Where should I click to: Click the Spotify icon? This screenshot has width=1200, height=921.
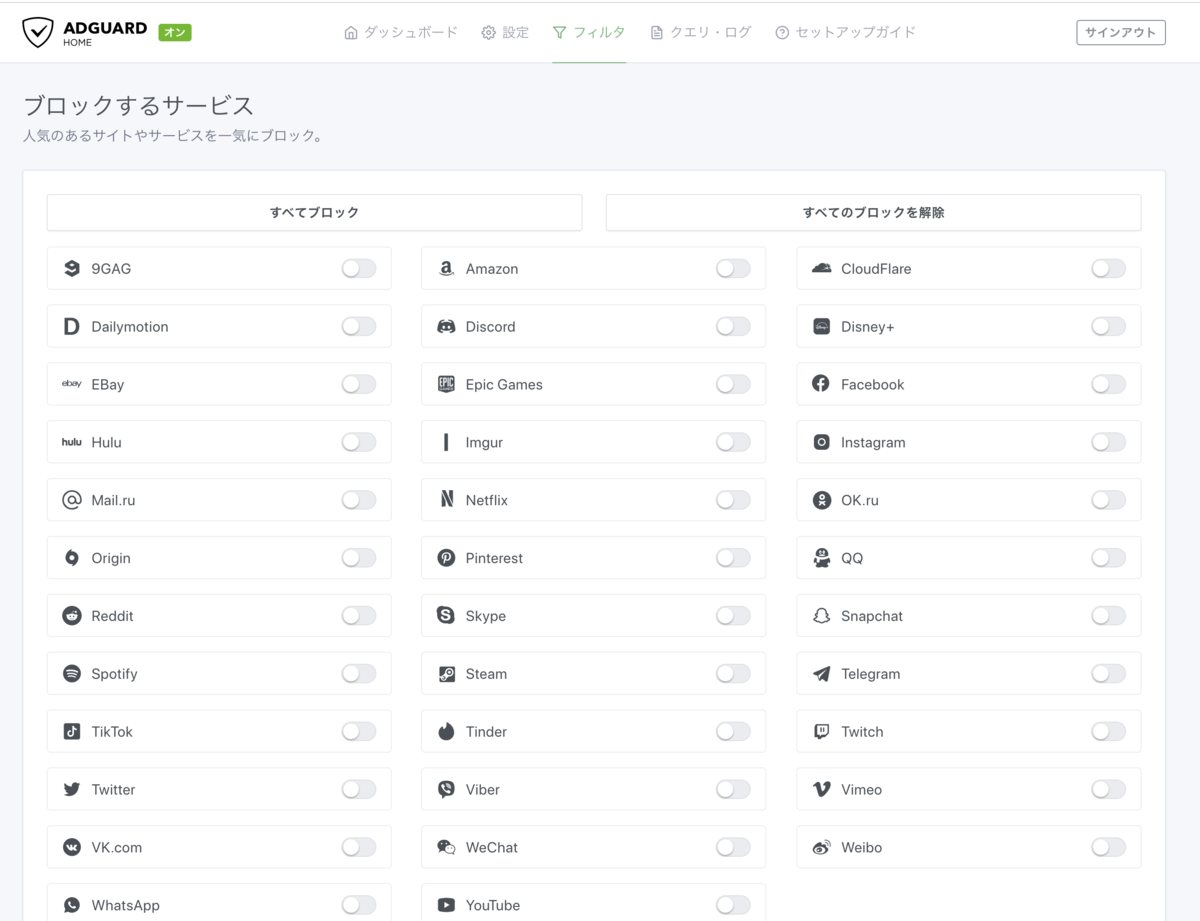[72, 674]
